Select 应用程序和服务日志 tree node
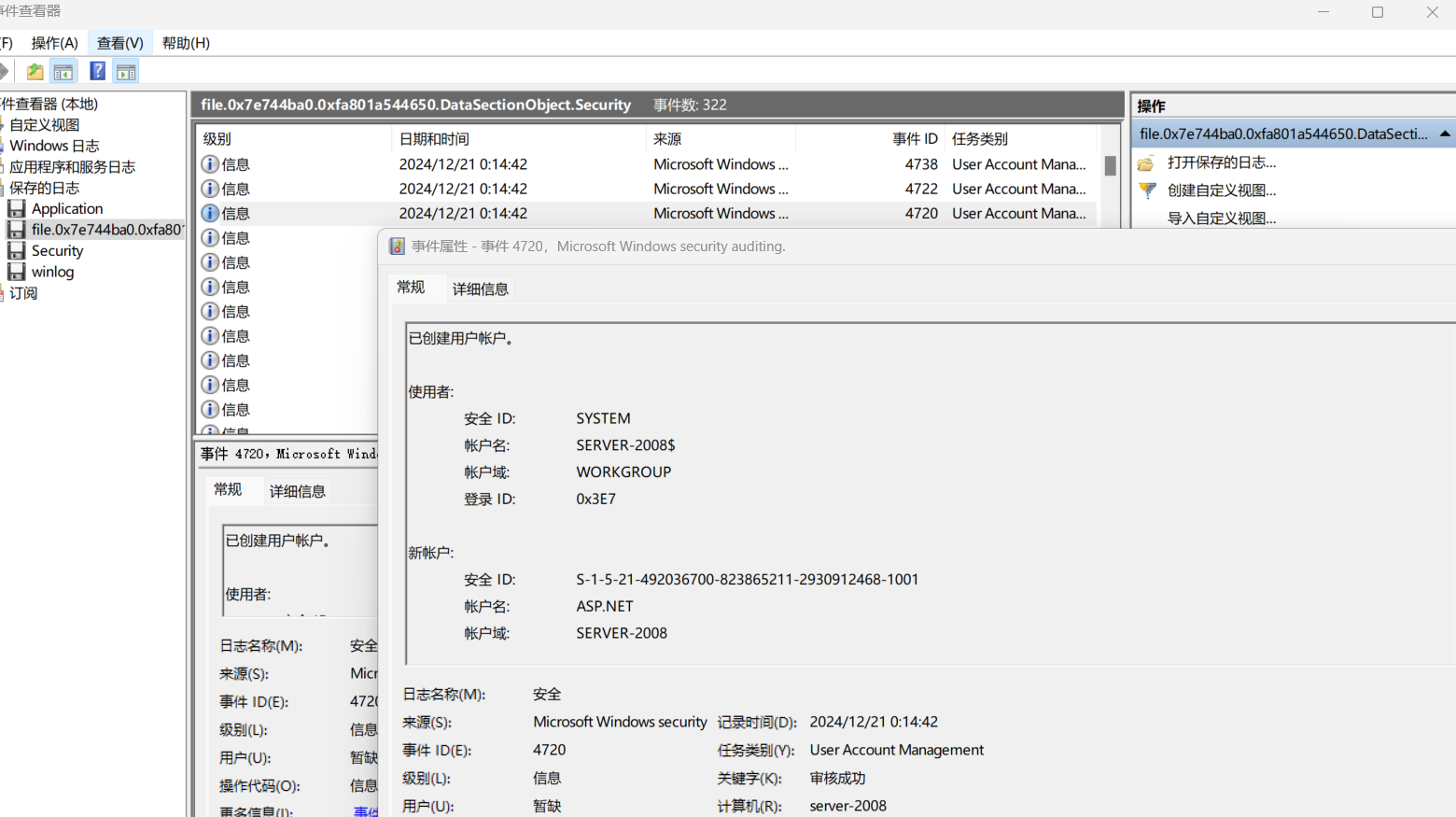The width and height of the screenshot is (1456, 817). (x=72, y=167)
